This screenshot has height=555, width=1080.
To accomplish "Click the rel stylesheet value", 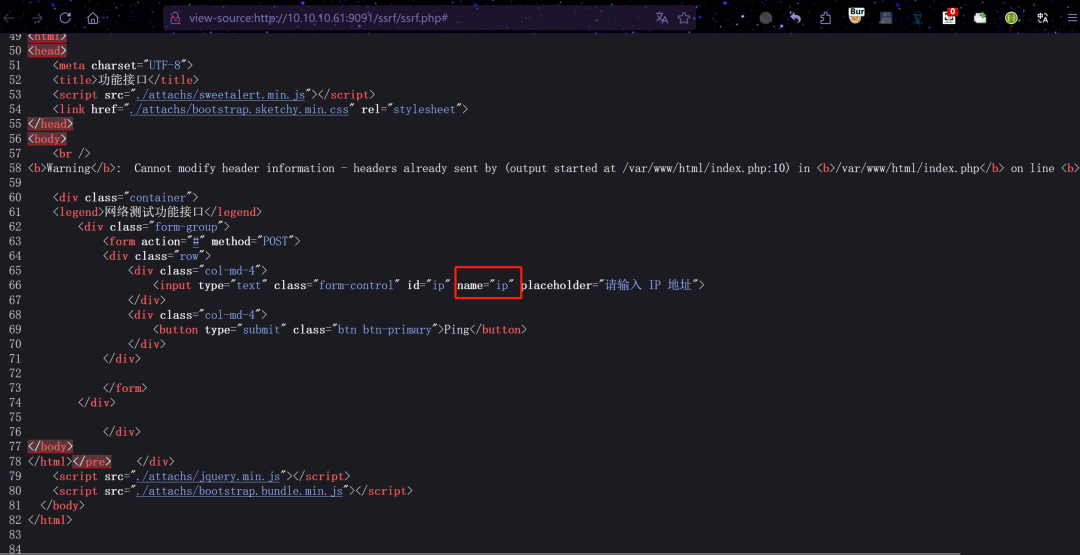I will [424, 109].
